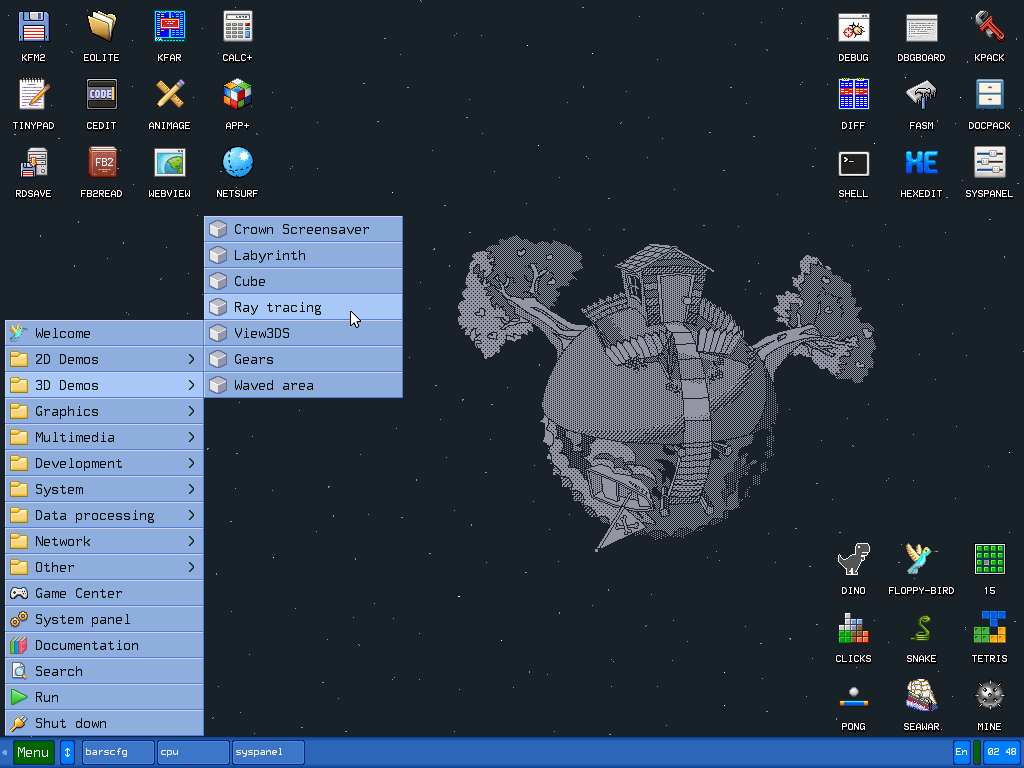Choose Crown Screensaver menu entry
1024x768 pixels.
(x=303, y=229)
